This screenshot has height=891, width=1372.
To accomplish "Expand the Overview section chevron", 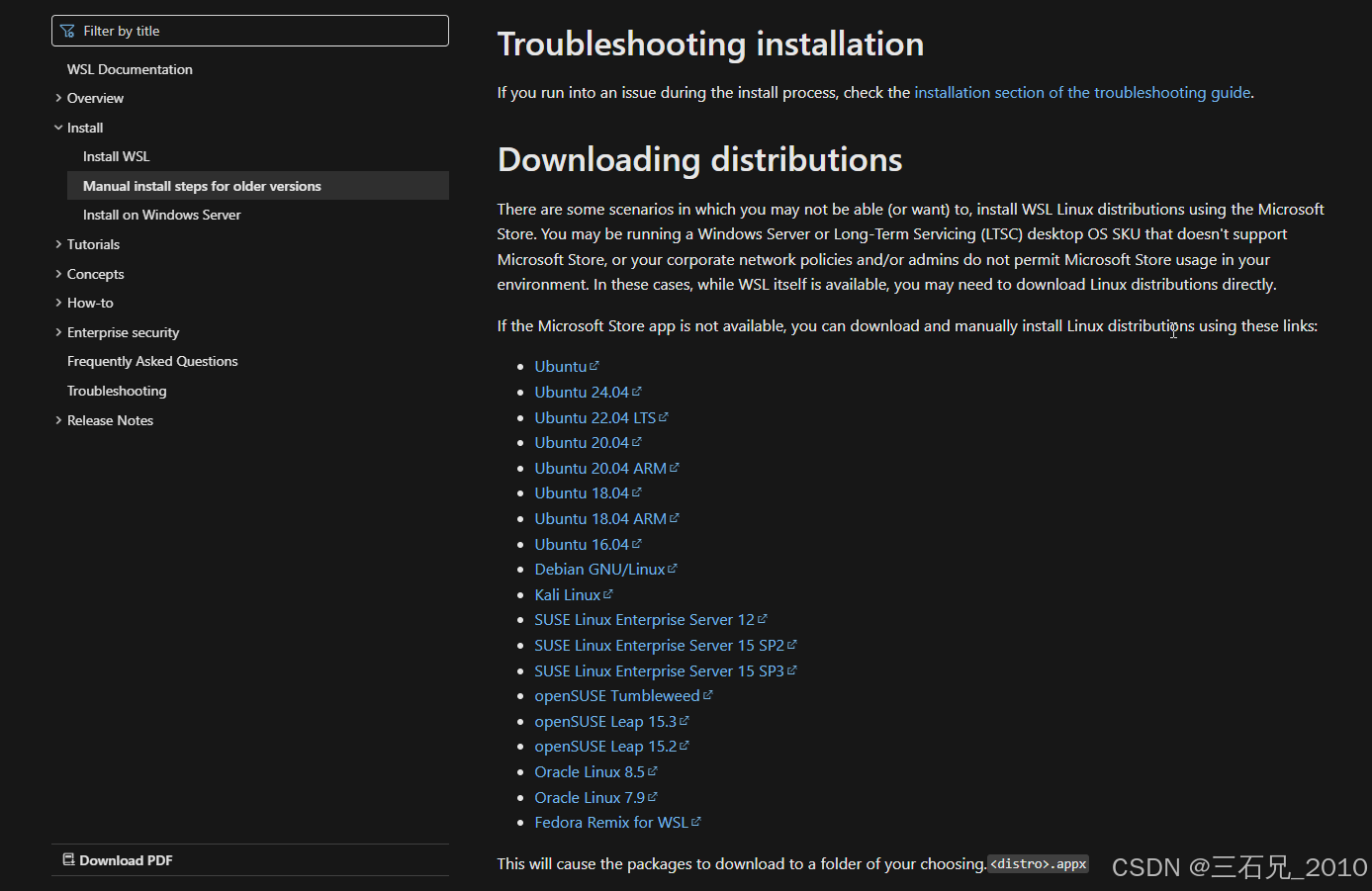I will pyautogui.click(x=58, y=98).
